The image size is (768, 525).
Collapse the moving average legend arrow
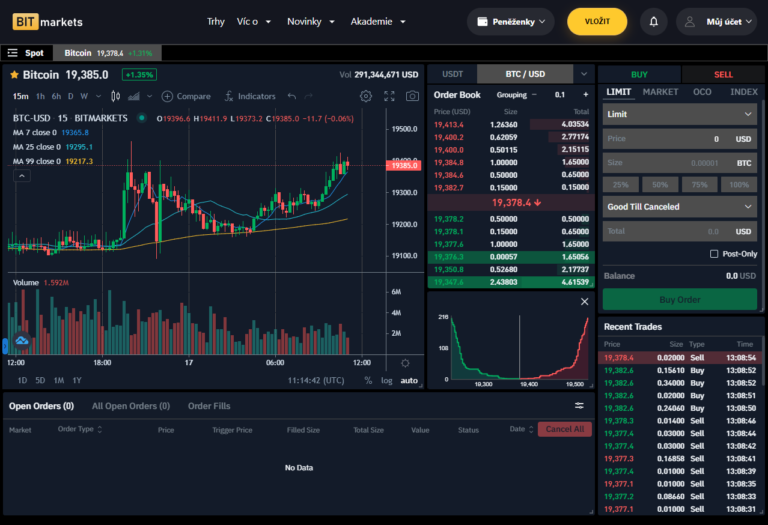click(22, 175)
